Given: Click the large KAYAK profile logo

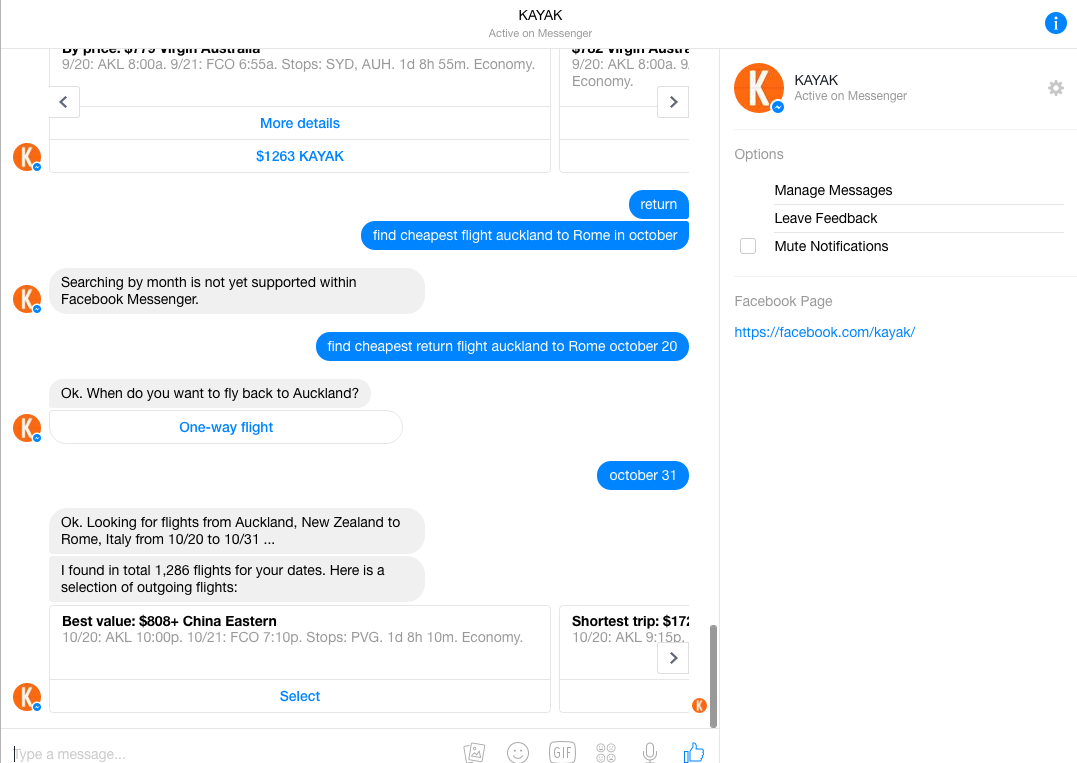Looking at the screenshot, I should [759, 88].
